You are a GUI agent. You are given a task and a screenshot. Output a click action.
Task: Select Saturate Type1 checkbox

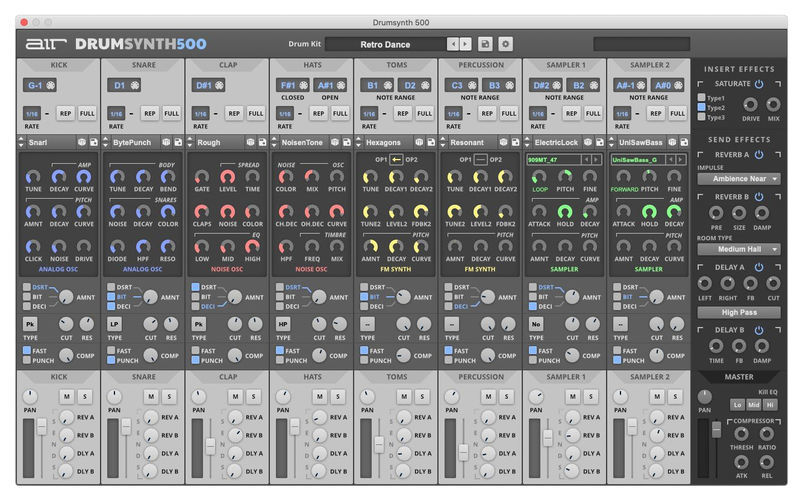pyautogui.click(x=702, y=97)
